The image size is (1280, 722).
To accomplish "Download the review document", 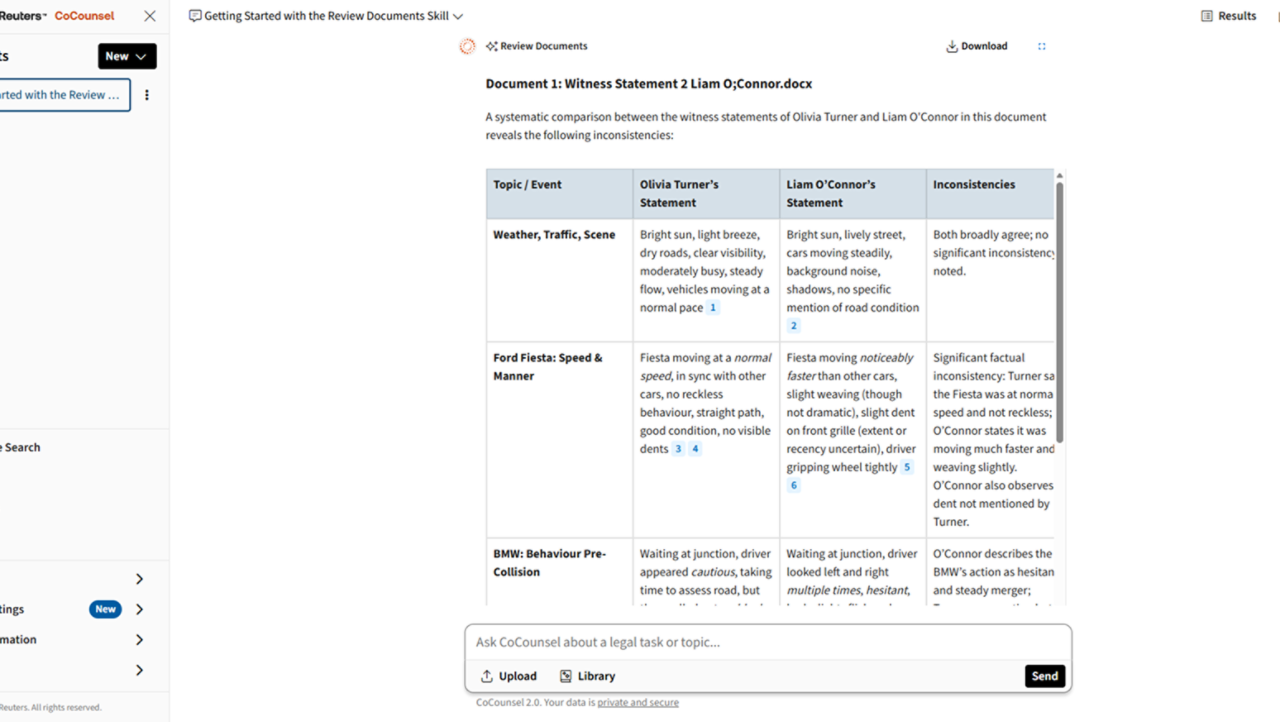I will pyautogui.click(x=976, y=46).
